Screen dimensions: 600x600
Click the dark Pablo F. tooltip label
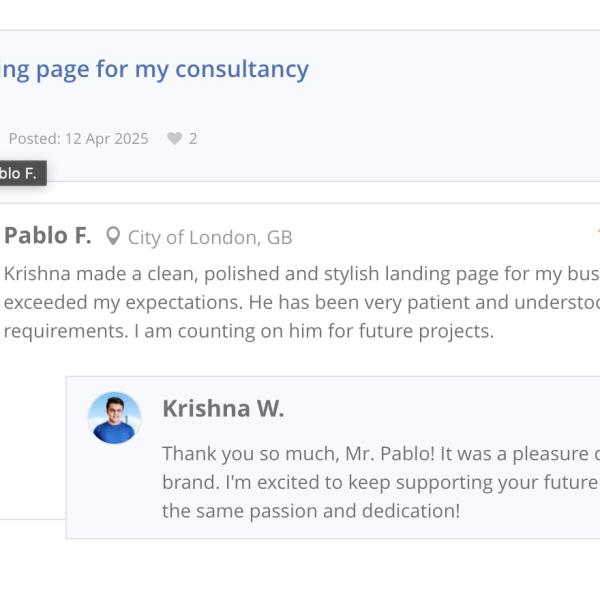point(19,173)
